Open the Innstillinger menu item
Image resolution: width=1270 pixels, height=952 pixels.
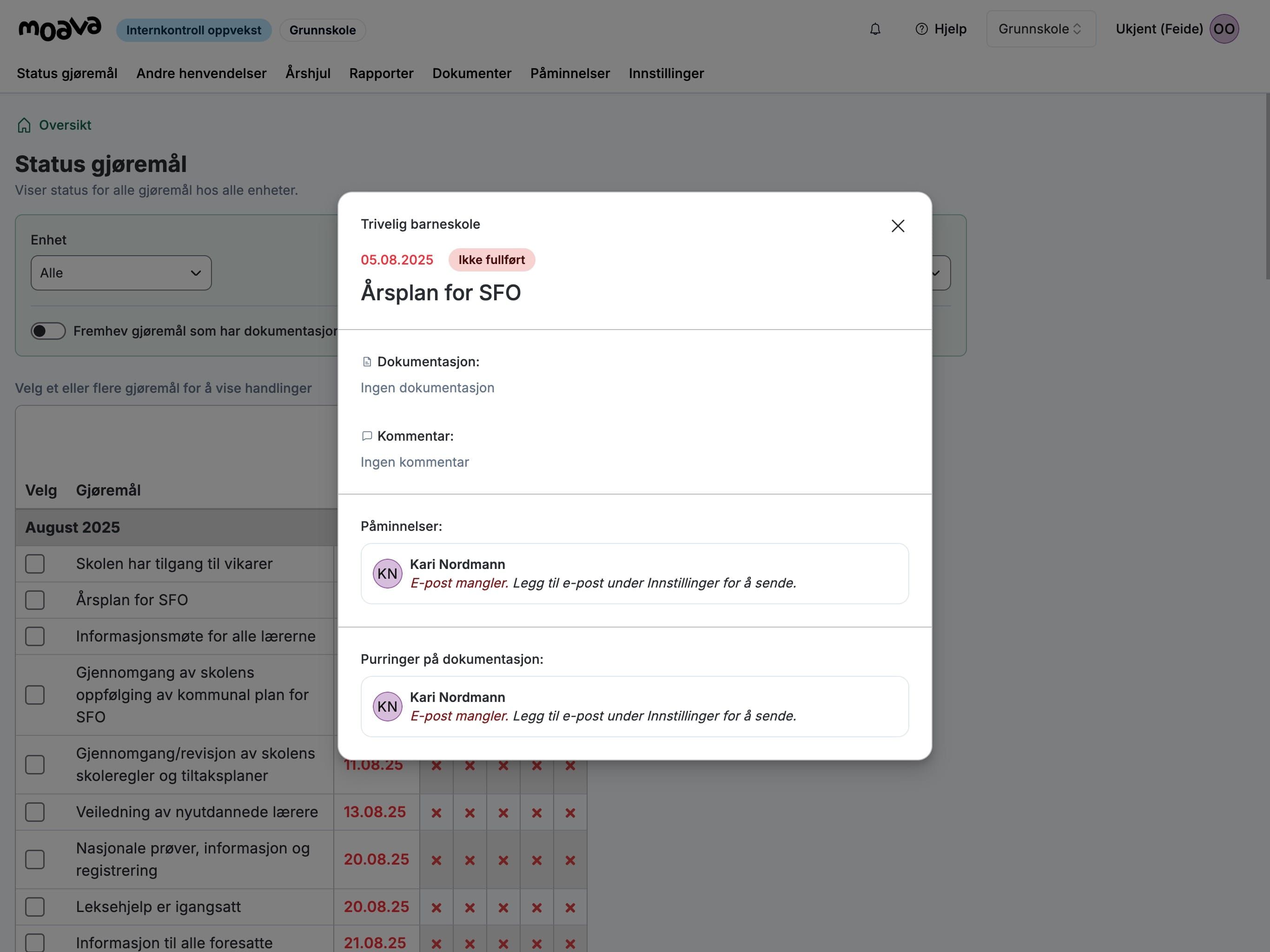(x=666, y=73)
